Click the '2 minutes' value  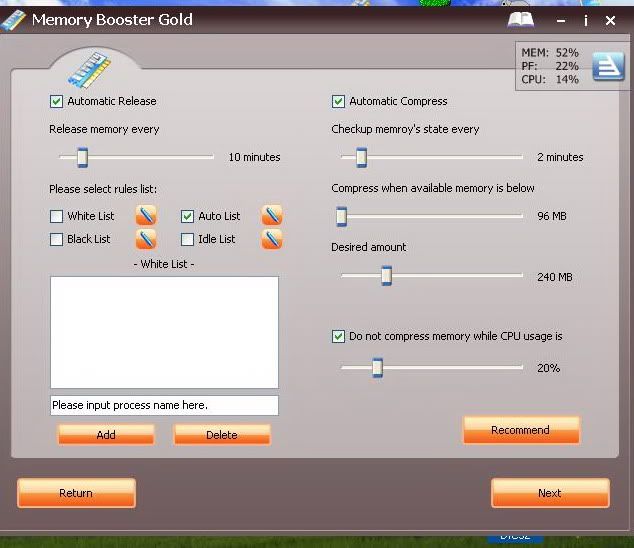(560, 157)
